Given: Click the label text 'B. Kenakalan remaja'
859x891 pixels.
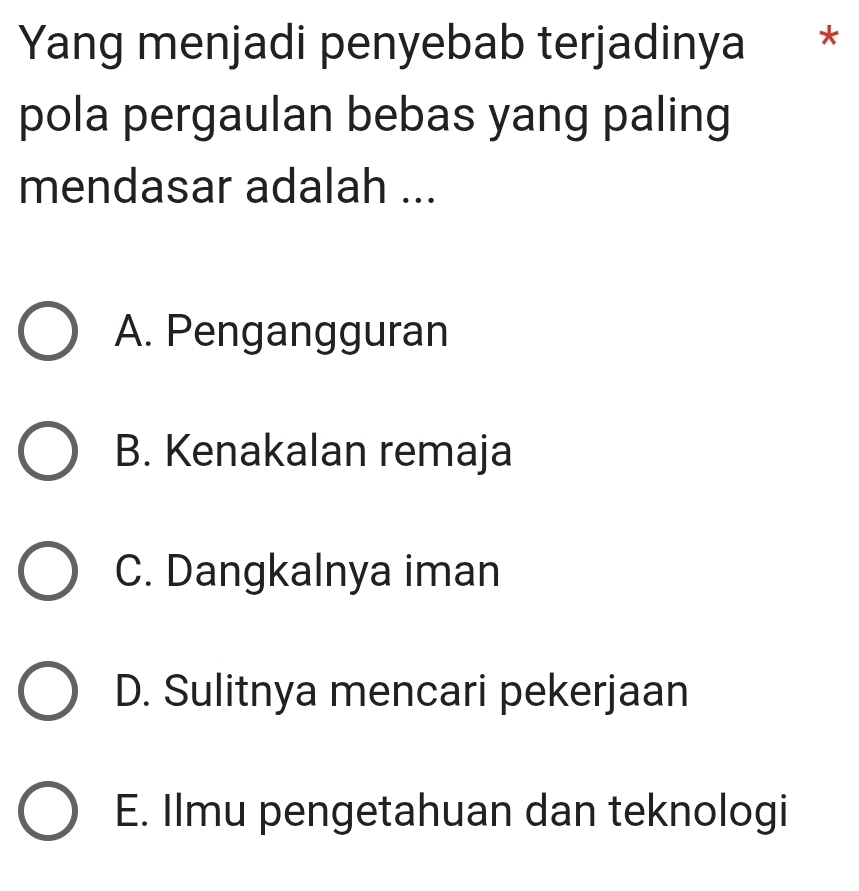Looking at the screenshot, I should pyautogui.click(x=313, y=452).
